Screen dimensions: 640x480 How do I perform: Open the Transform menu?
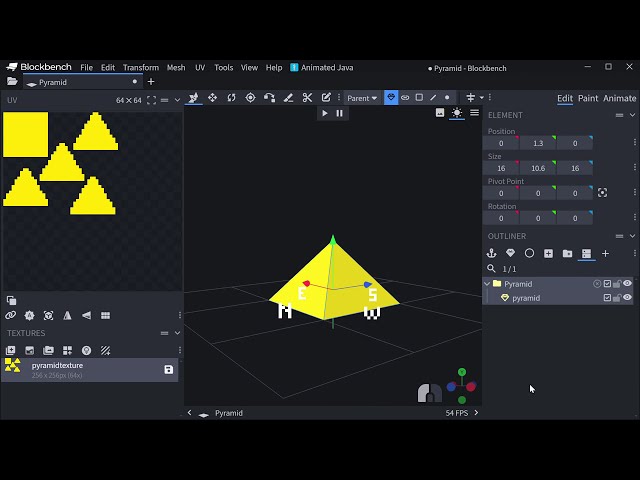click(x=141, y=67)
